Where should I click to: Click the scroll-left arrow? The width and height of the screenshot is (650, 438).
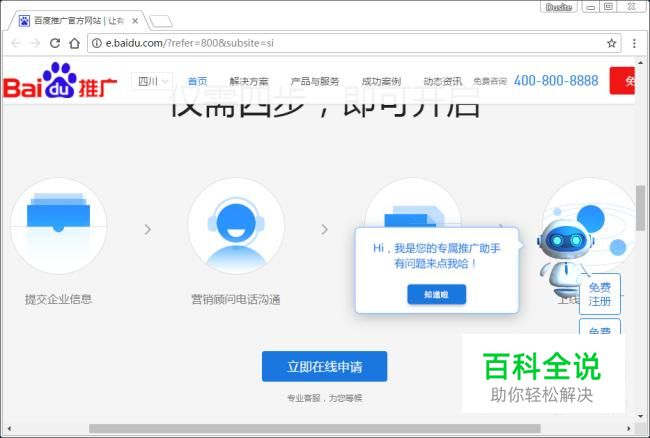(9, 428)
